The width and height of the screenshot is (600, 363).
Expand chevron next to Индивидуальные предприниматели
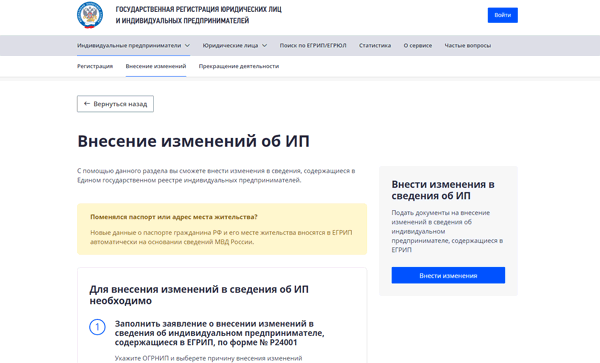pyautogui.click(x=188, y=46)
